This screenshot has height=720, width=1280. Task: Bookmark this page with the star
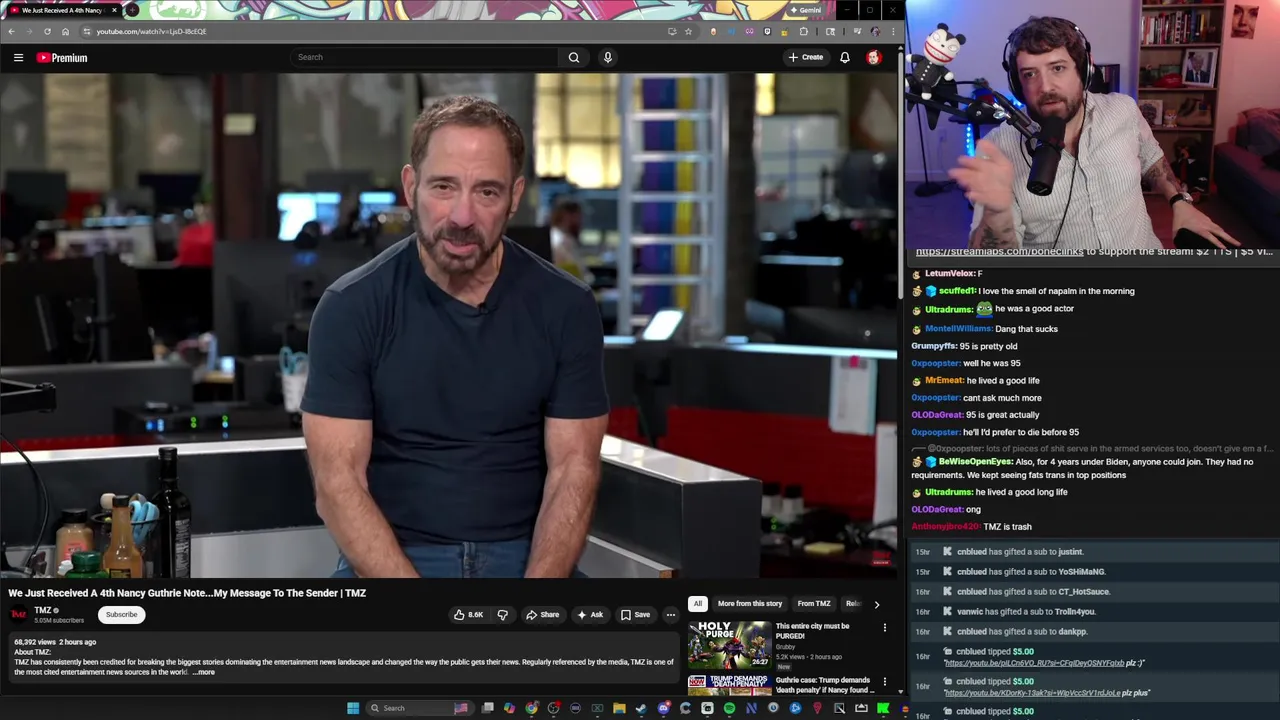(688, 31)
